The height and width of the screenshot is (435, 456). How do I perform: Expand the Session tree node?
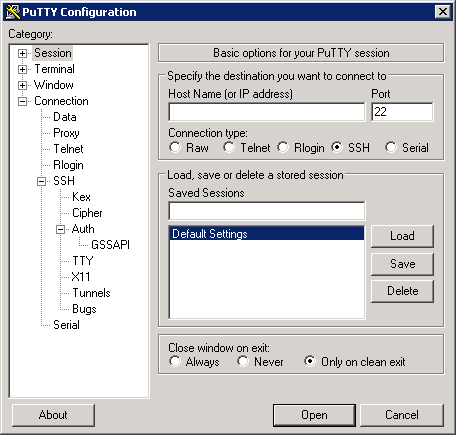22,53
